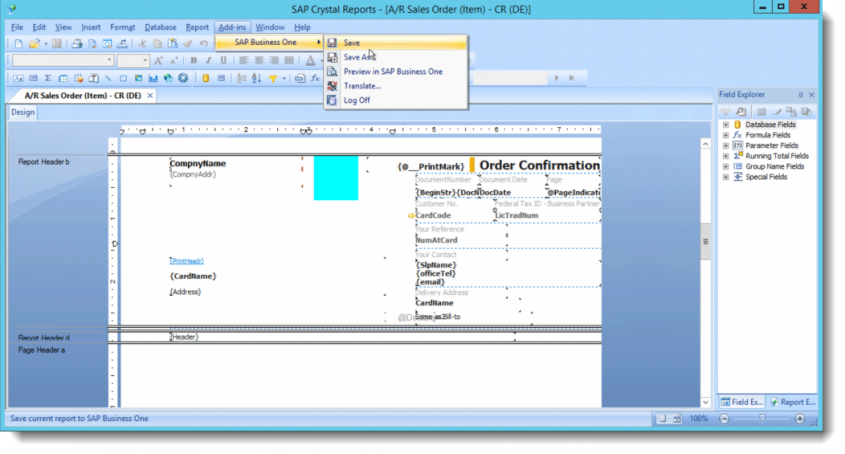Screen dimensions: 845x454
Task: Open Report Explorer bottom tab
Action: coord(792,402)
